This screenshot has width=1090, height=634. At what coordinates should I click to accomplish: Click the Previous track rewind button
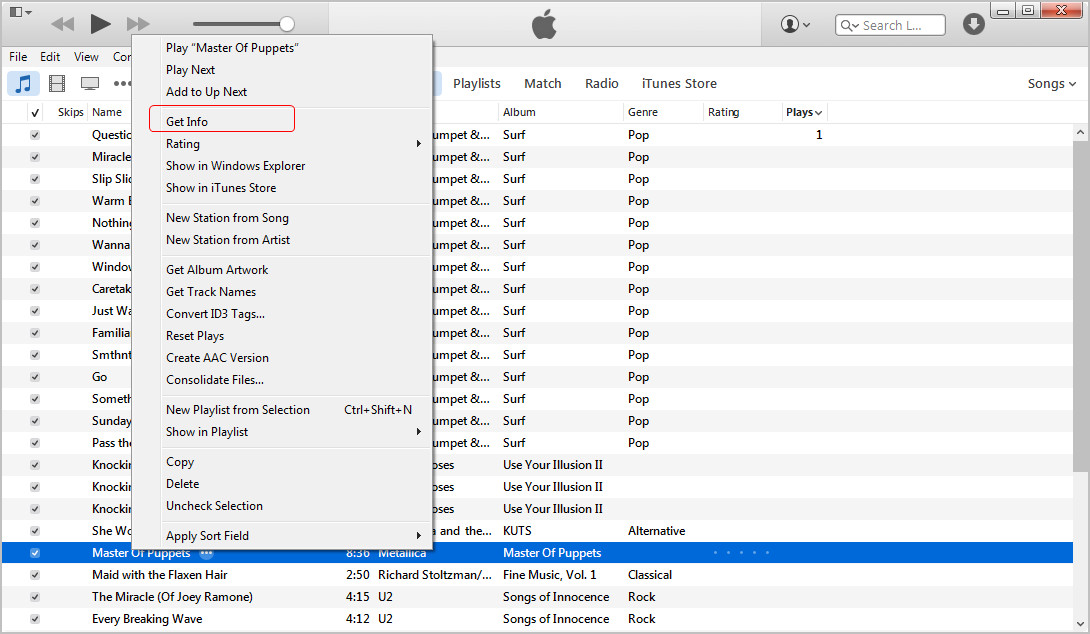tap(63, 24)
